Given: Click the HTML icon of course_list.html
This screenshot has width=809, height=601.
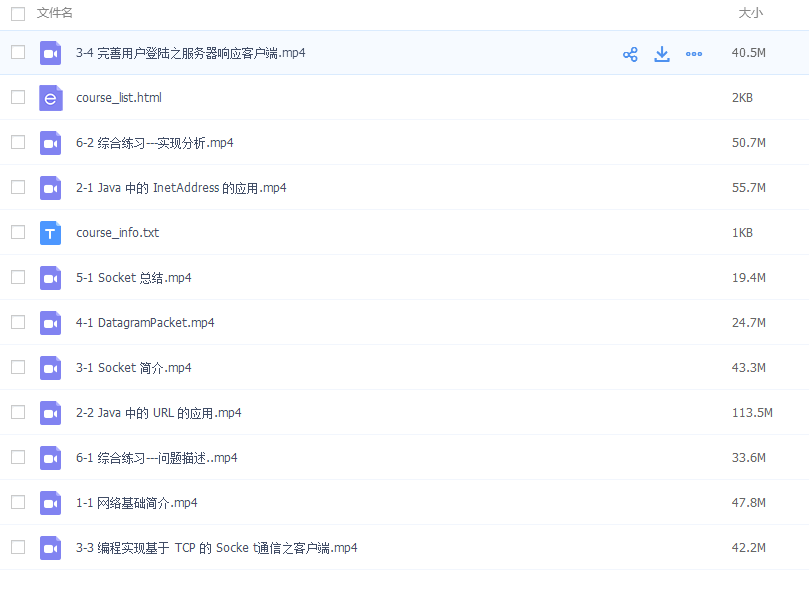Looking at the screenshot, I should (x=51, y=98).
